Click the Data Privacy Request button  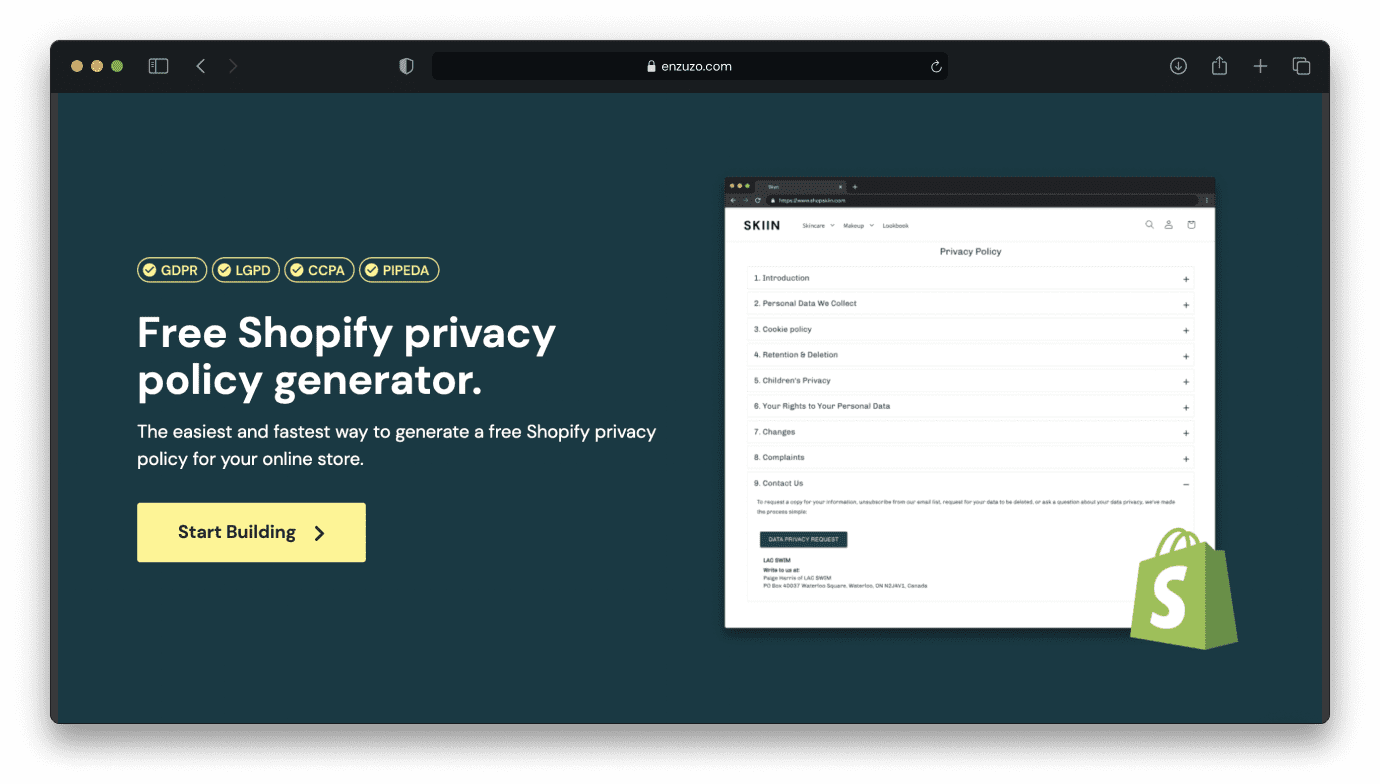(x=803, y=539)
